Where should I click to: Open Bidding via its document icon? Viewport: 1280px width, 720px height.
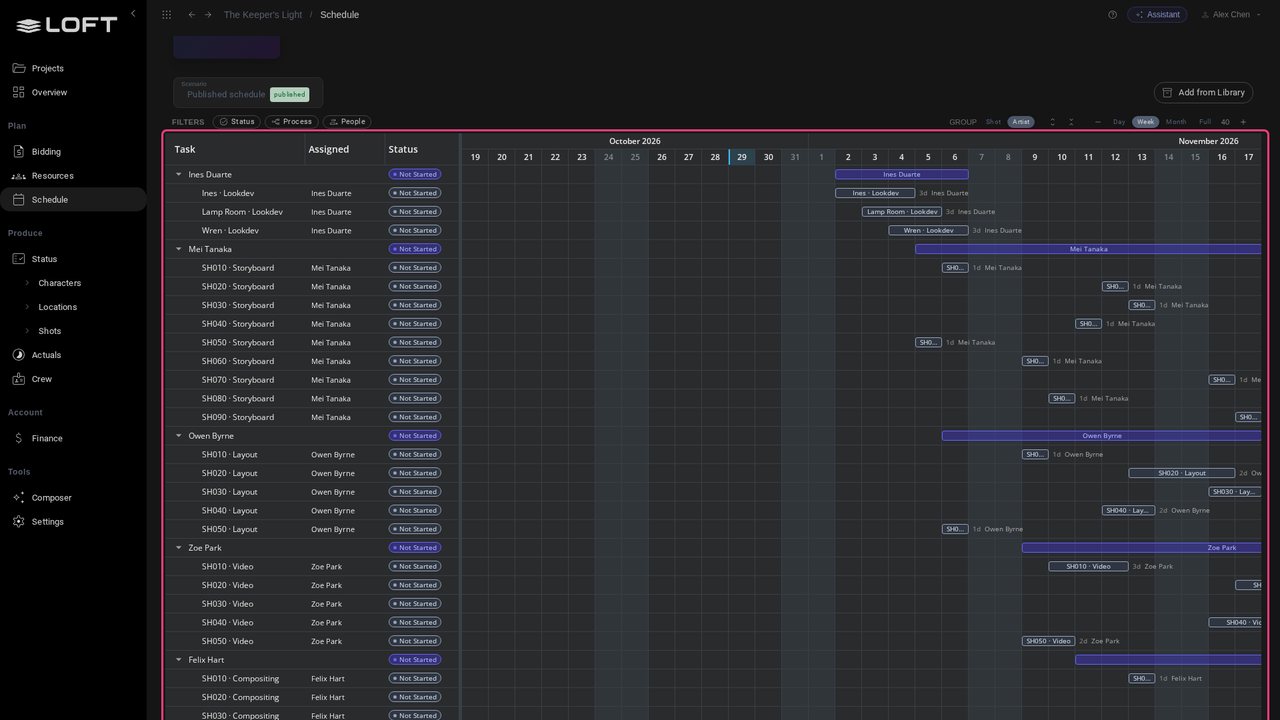point(19,152)
